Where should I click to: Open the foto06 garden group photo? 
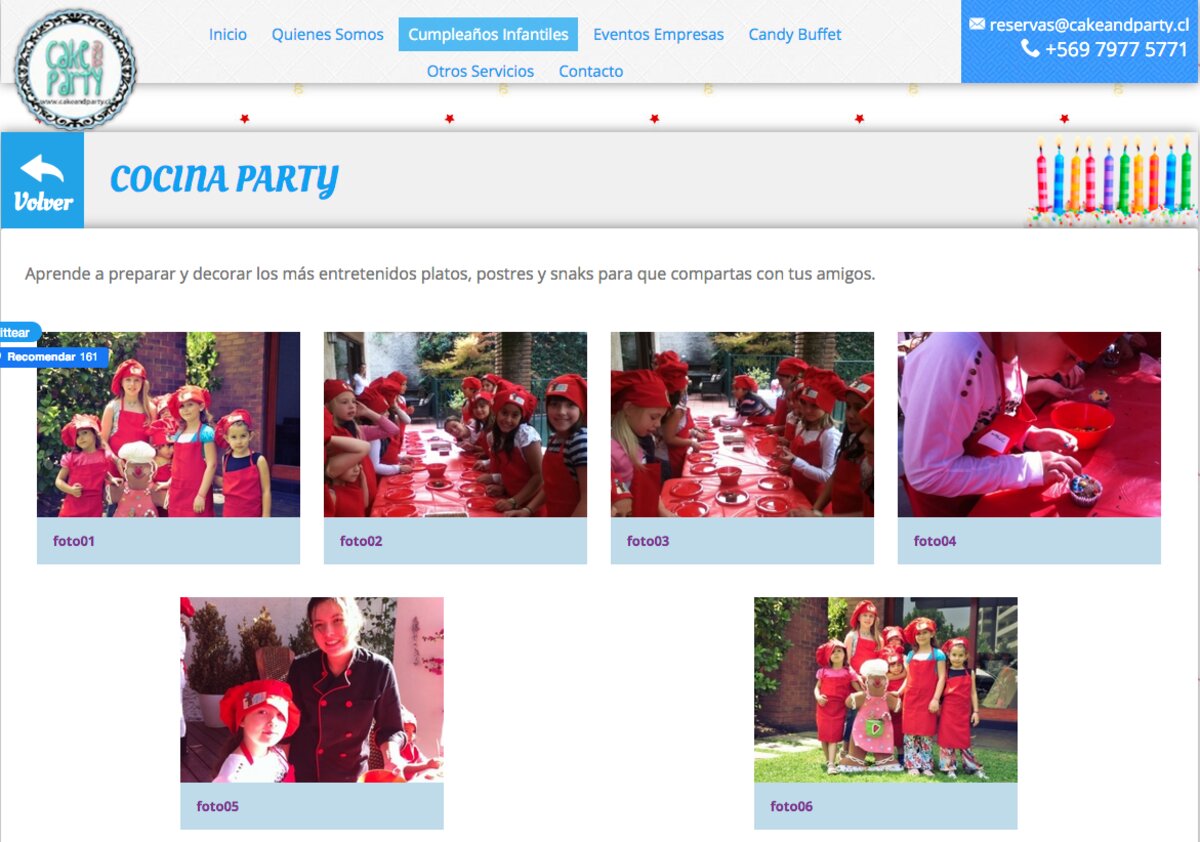tap(885, 690)
